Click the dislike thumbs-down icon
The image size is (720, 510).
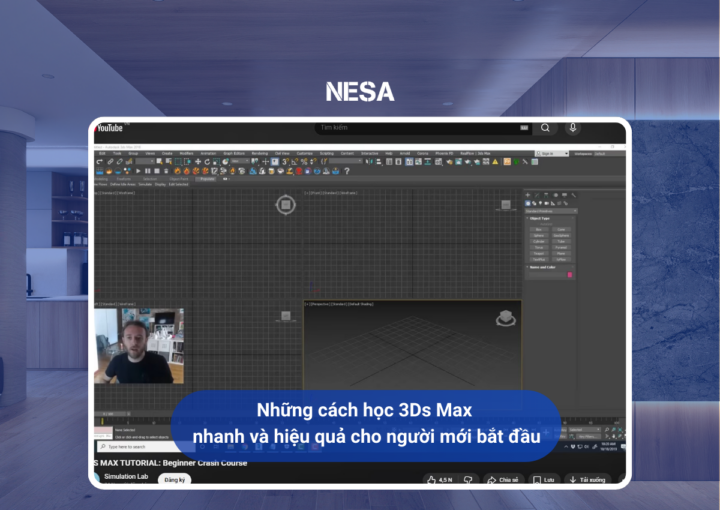468,480
